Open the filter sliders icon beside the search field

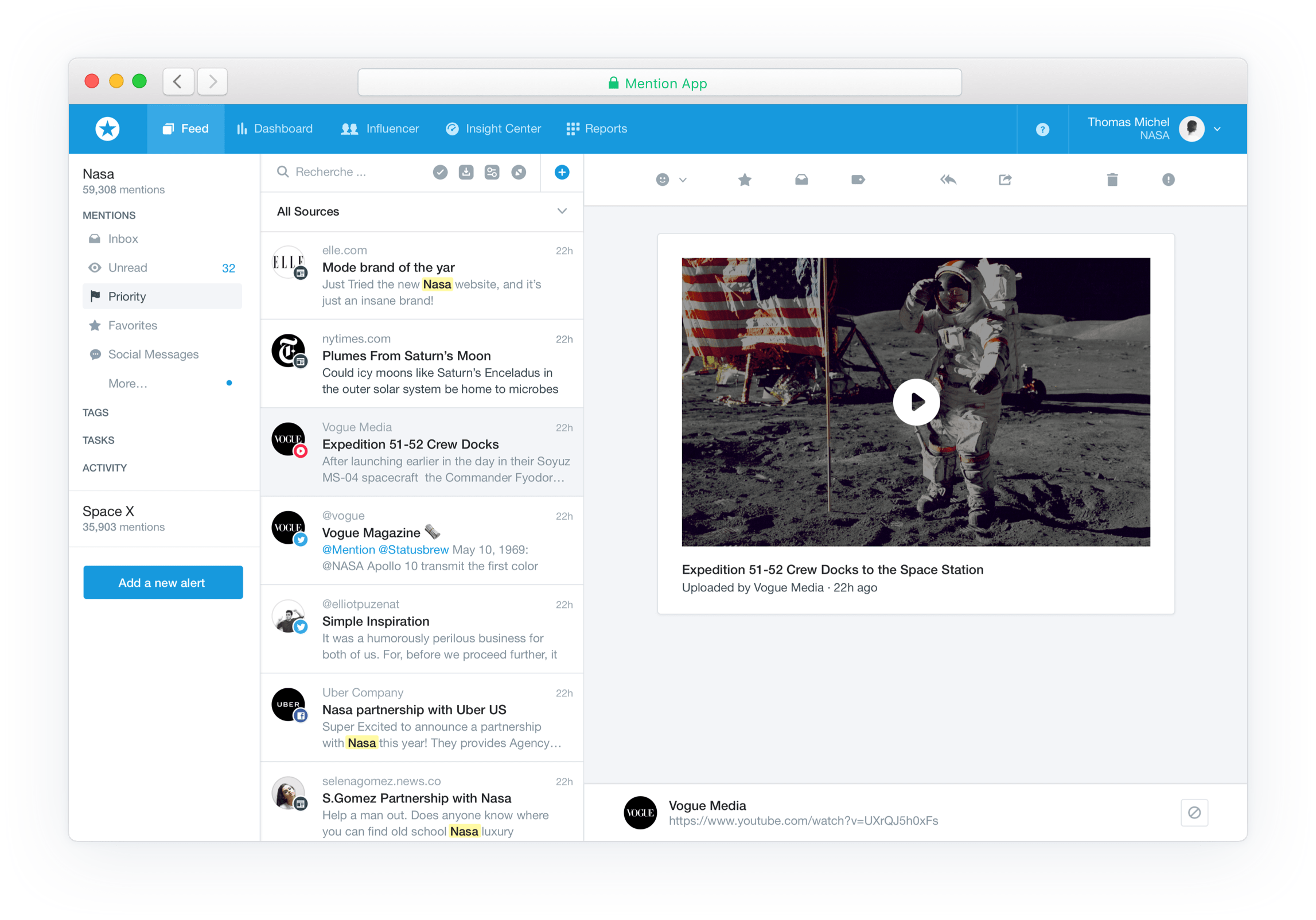tap(492, 172)
